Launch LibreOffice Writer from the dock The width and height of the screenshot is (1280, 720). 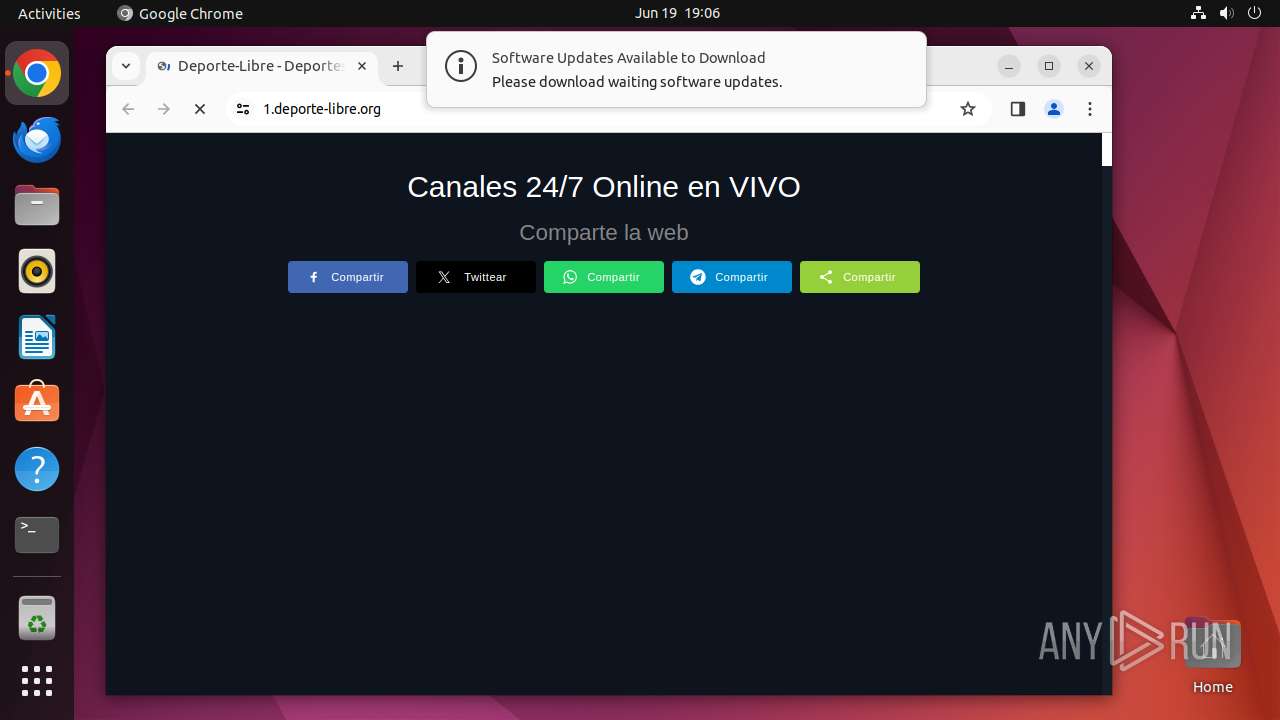pos(37,337)
